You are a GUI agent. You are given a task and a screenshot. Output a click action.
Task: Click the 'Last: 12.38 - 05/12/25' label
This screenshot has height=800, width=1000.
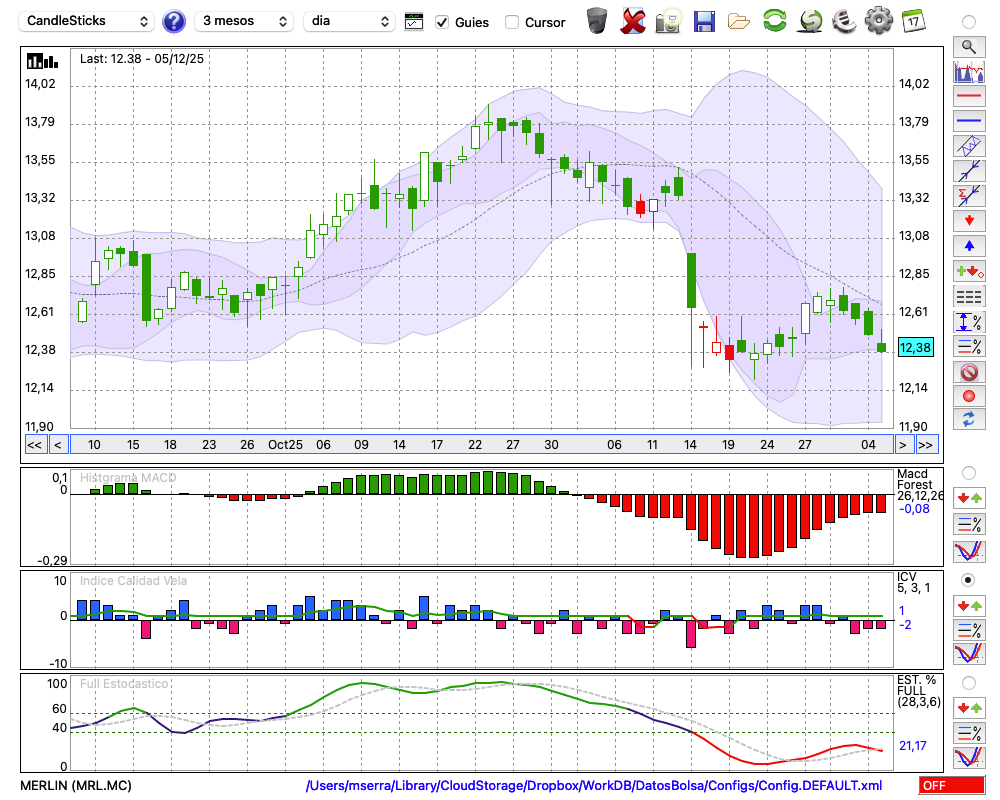point(142,59)
